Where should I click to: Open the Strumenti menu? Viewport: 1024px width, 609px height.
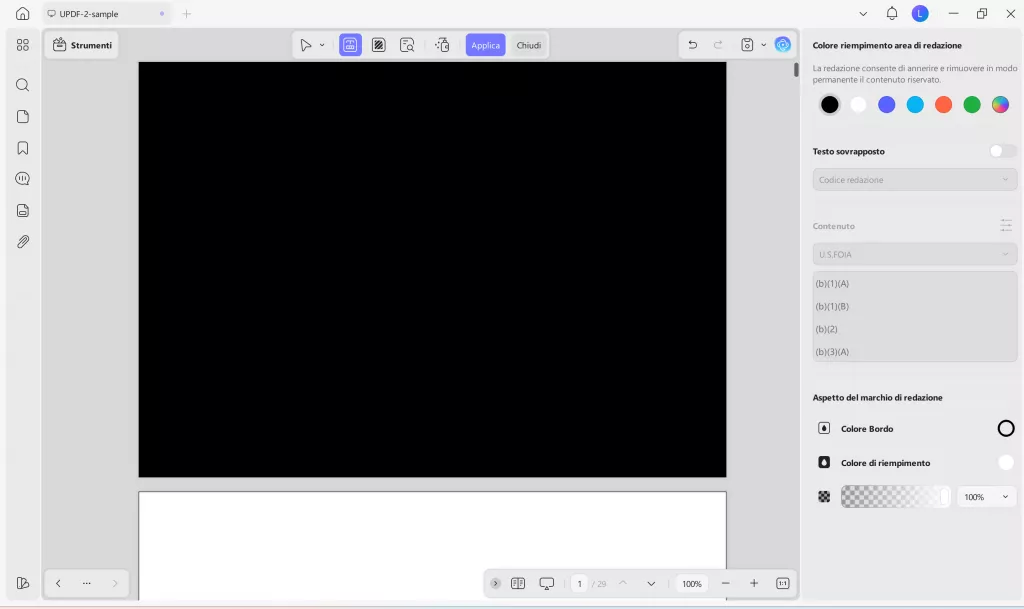coord(81,44)
